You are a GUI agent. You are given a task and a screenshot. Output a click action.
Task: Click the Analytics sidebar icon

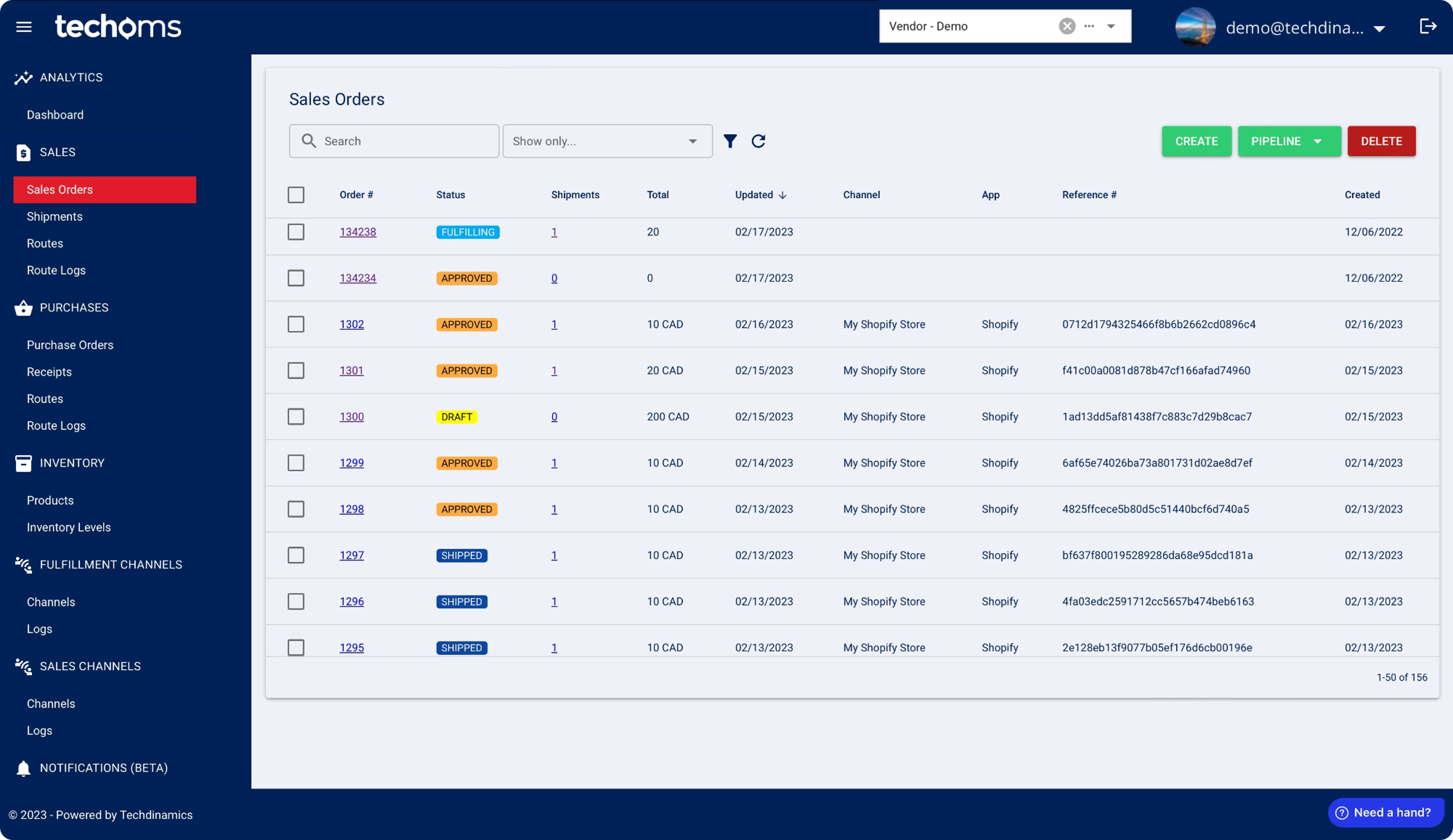[23, 77]
